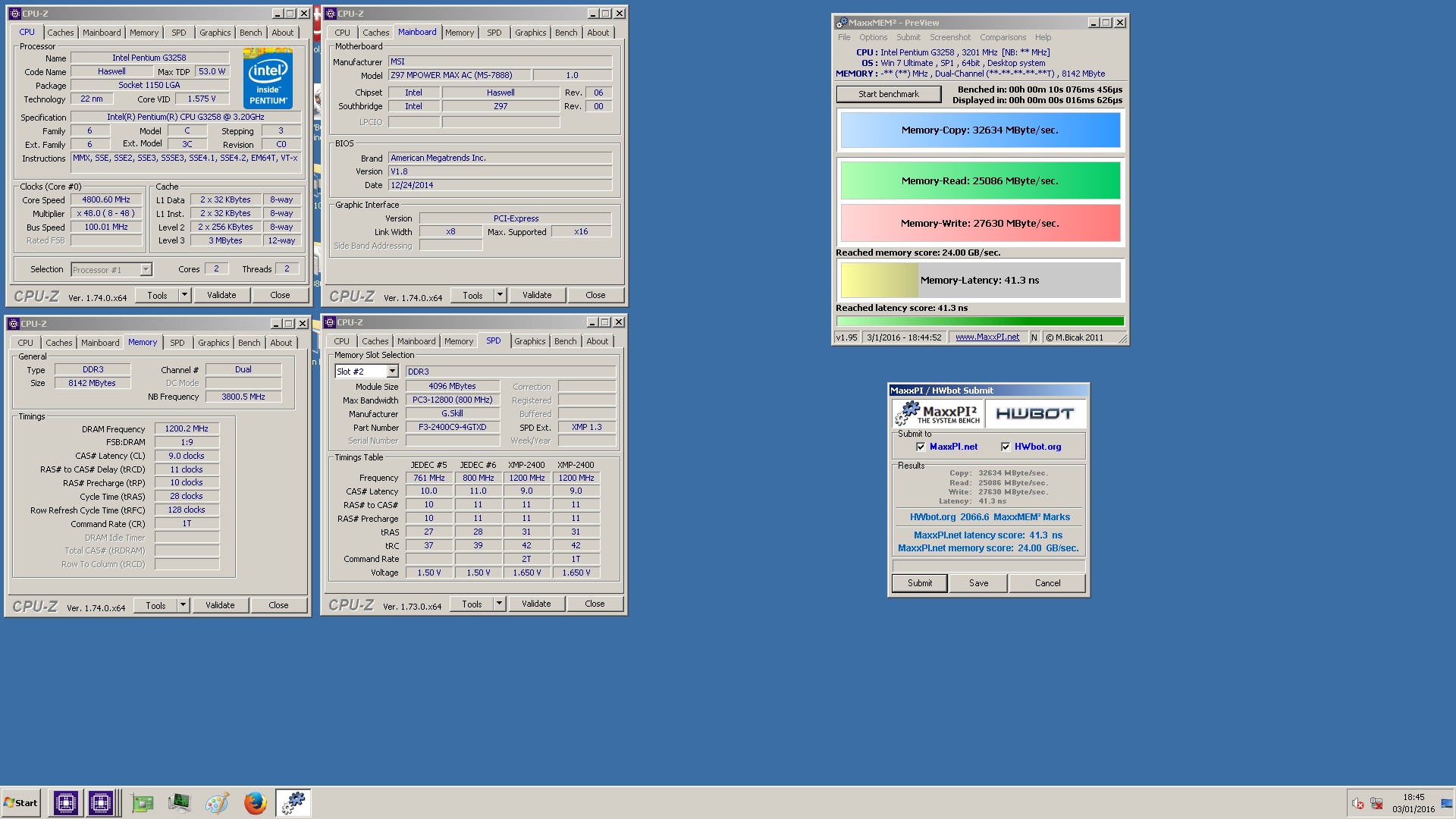Open the Comparisons menu in MaxxMEM

click(1003, 37)
